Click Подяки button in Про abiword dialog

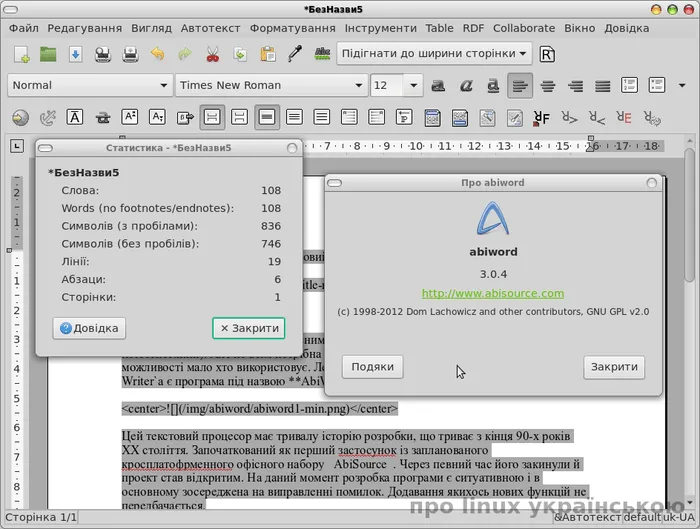(372, 367)
